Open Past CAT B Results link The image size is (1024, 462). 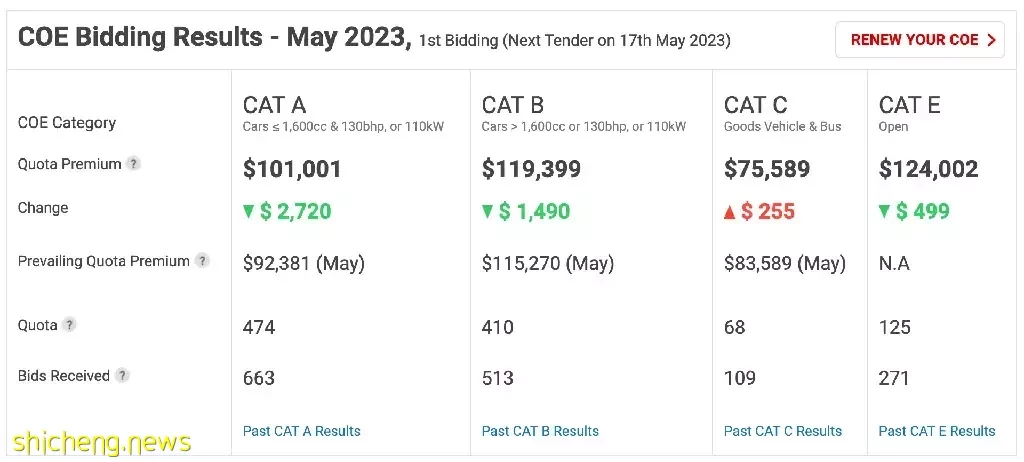coord(540,431)
